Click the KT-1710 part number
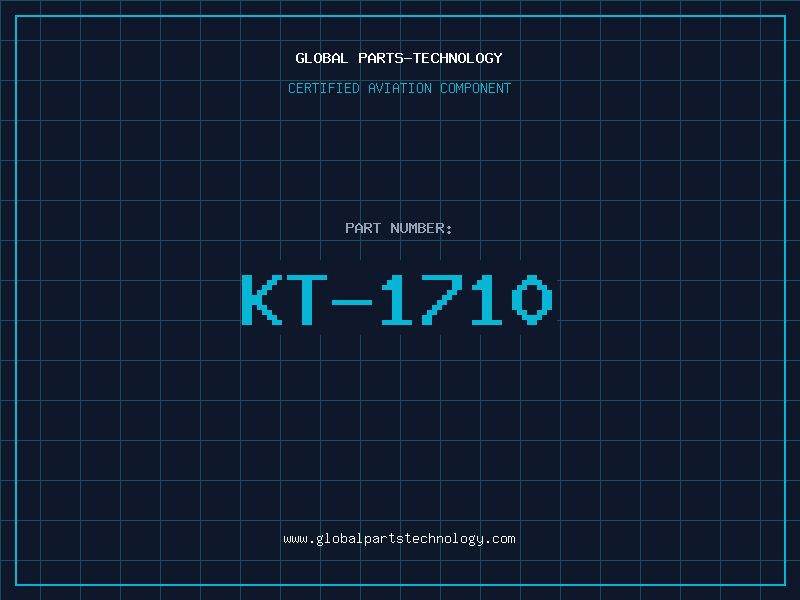Image resolution: width=800 pixels, height=600 pixels. click(x=397, y=300)
